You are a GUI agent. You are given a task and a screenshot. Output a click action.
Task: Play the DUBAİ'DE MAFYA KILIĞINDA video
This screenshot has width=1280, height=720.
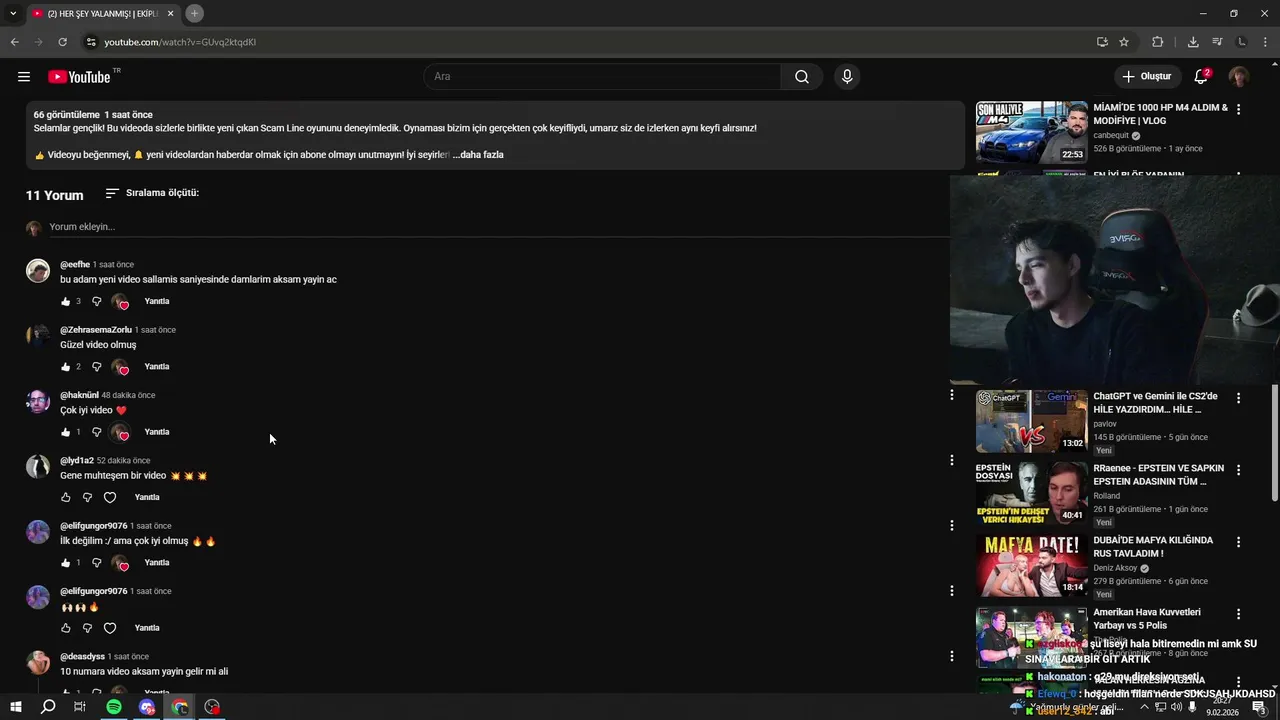pos(1031,565)
